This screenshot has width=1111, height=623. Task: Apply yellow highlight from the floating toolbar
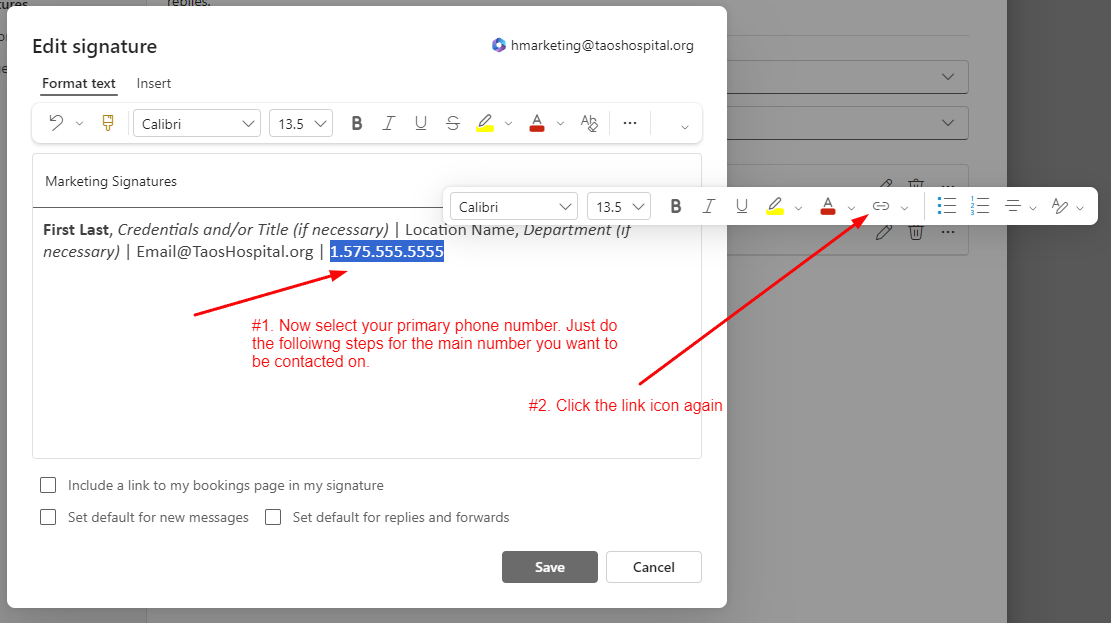click(x=775, y=206)
